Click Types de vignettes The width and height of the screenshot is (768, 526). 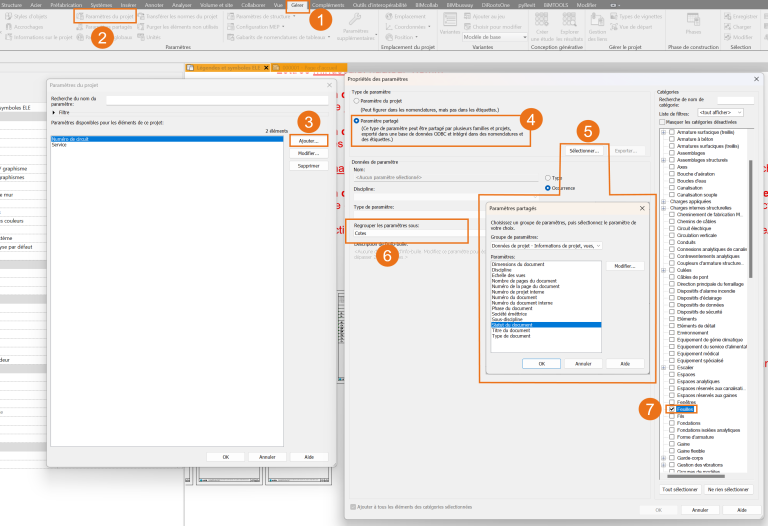pos(636,16)
